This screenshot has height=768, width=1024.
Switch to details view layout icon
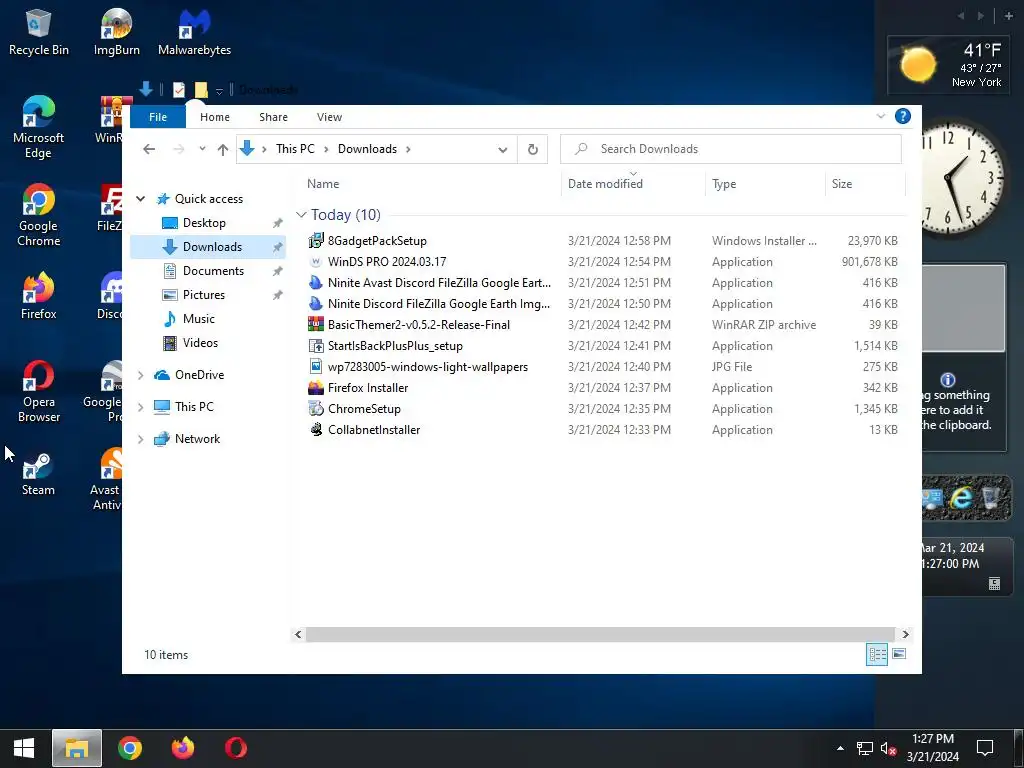876,654
